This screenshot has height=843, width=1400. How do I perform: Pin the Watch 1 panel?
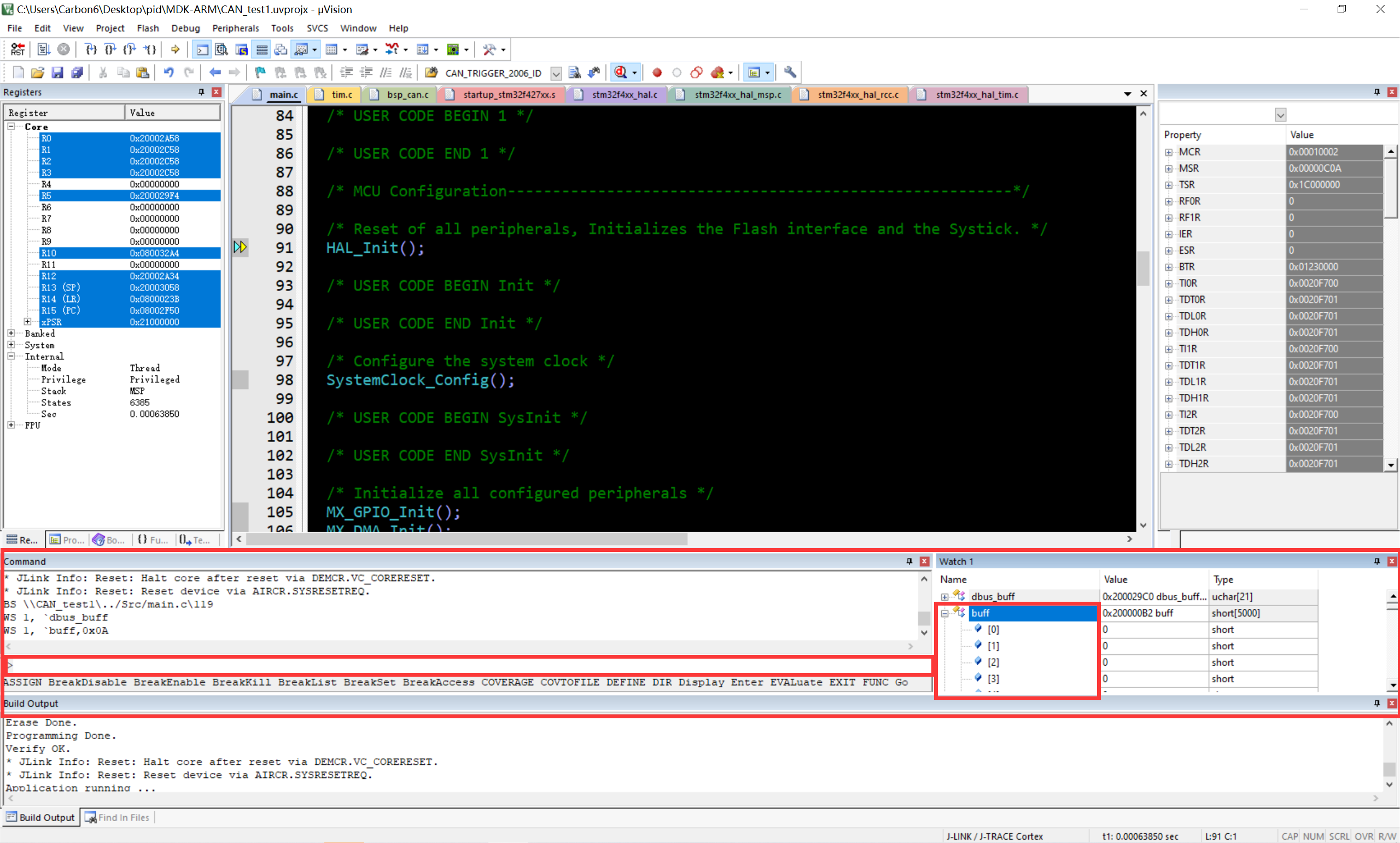point(1376,561)
